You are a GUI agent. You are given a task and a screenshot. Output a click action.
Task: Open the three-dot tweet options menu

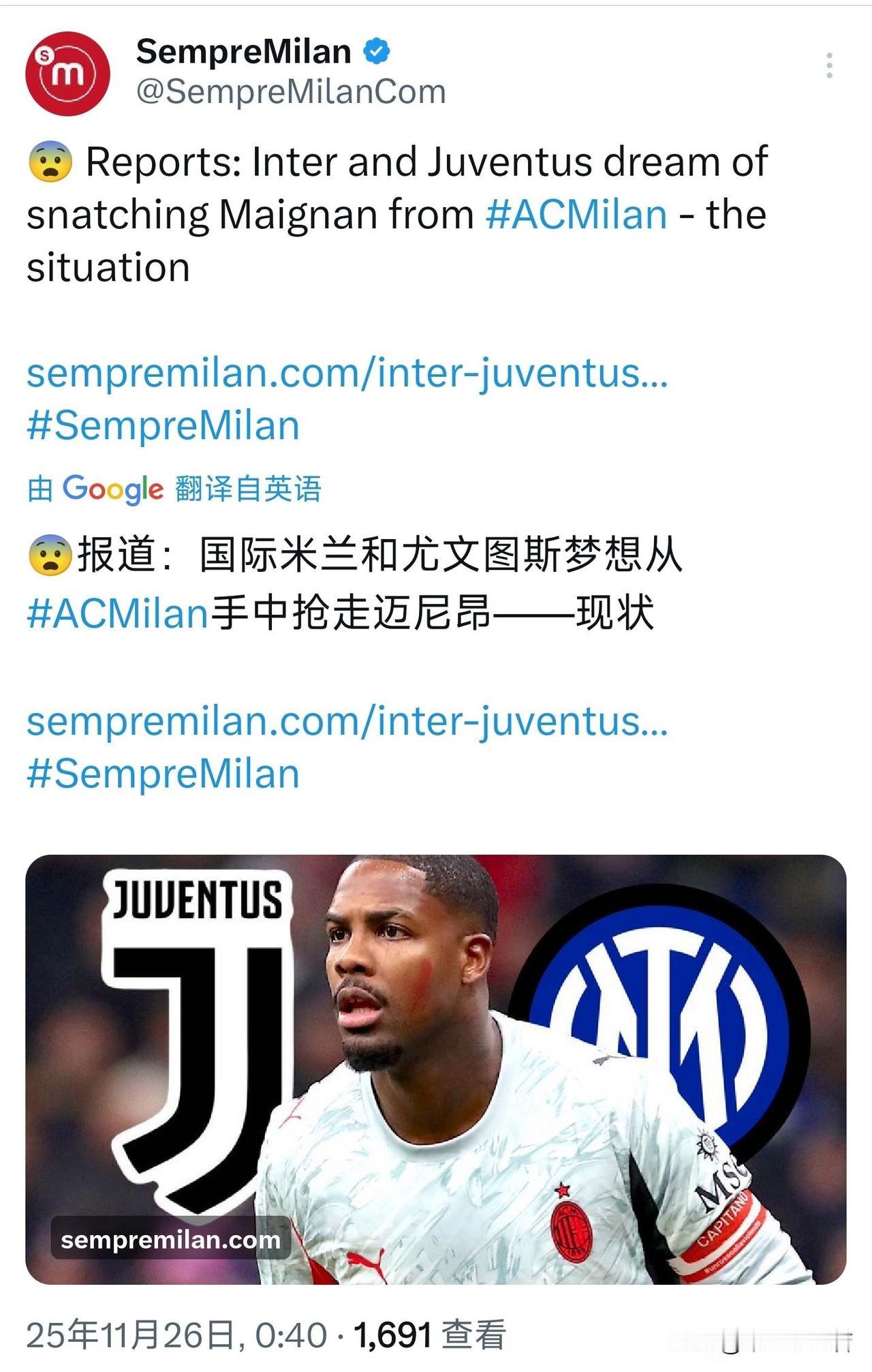(829, 65)
